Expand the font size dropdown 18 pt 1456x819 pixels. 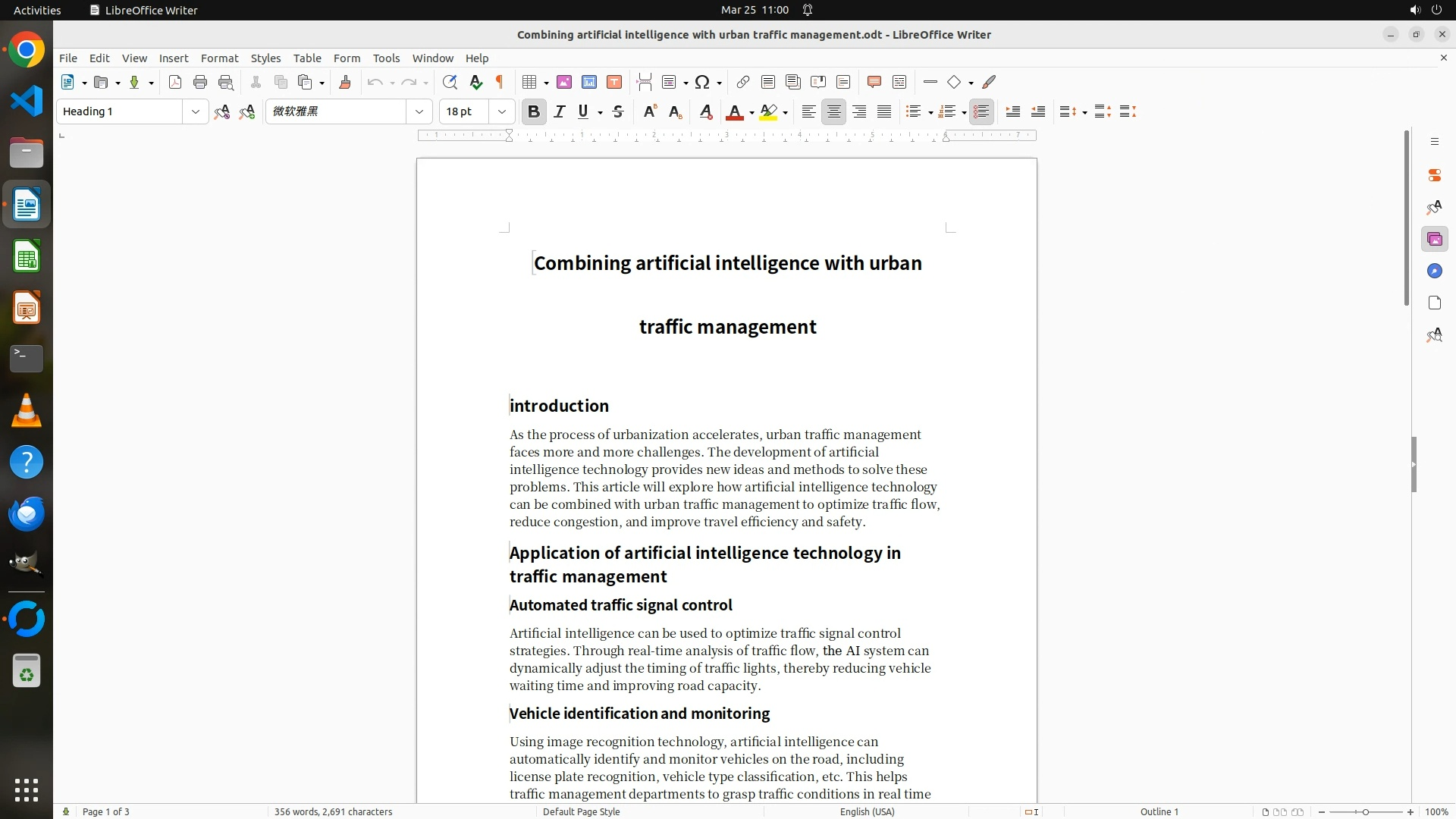[502, 111]
